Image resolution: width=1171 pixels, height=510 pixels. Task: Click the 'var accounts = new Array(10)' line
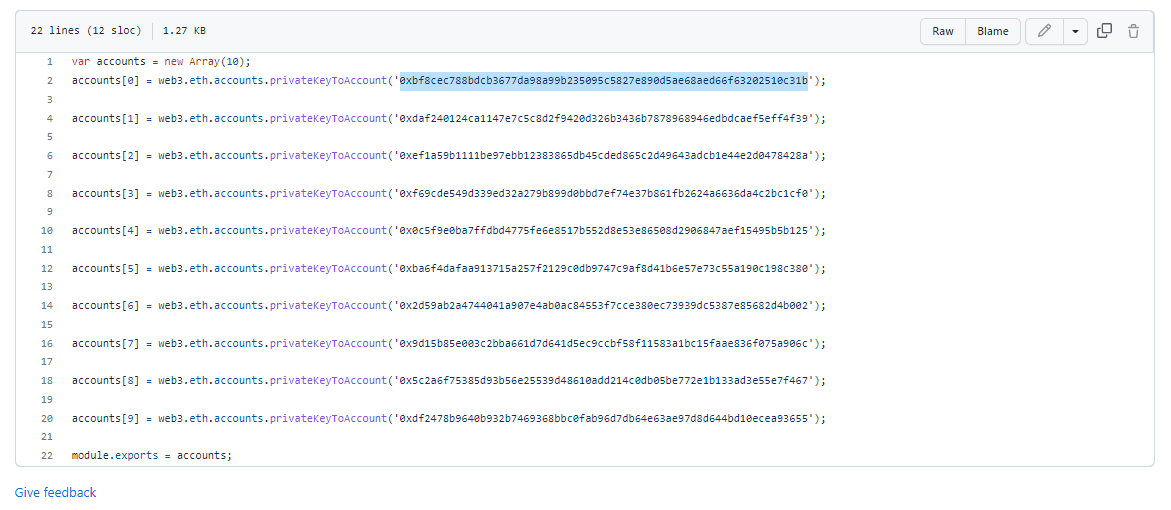[x=161, y=62]
